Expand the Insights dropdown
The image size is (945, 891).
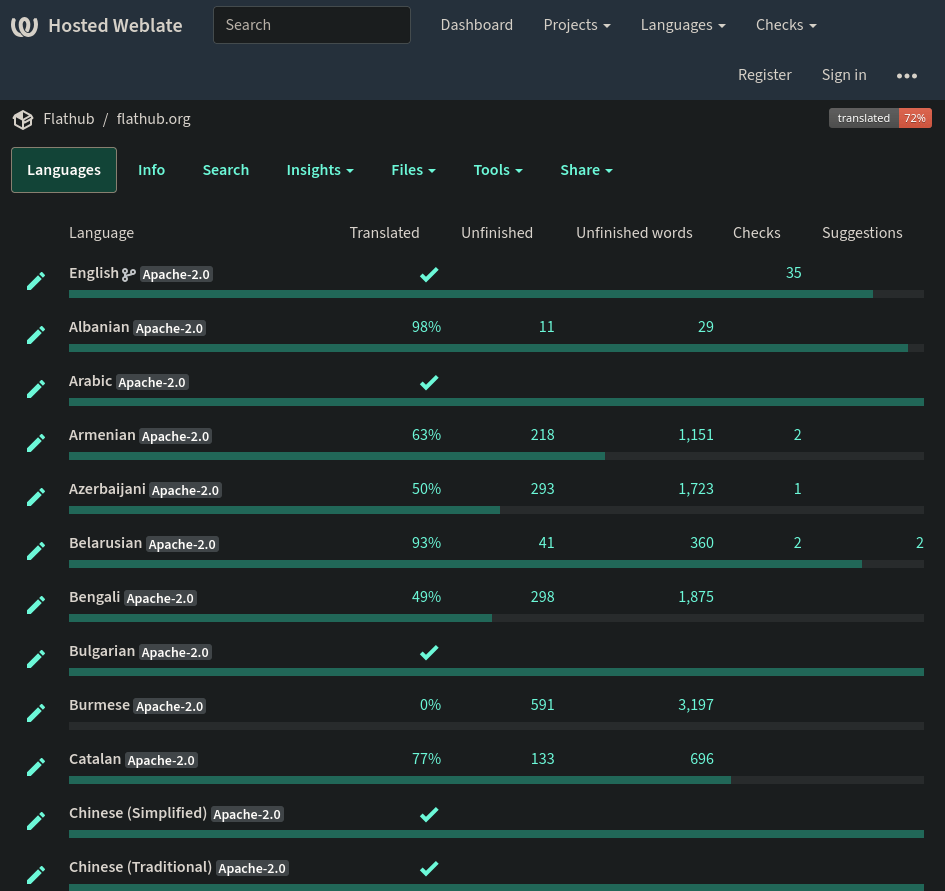[320, 170]
